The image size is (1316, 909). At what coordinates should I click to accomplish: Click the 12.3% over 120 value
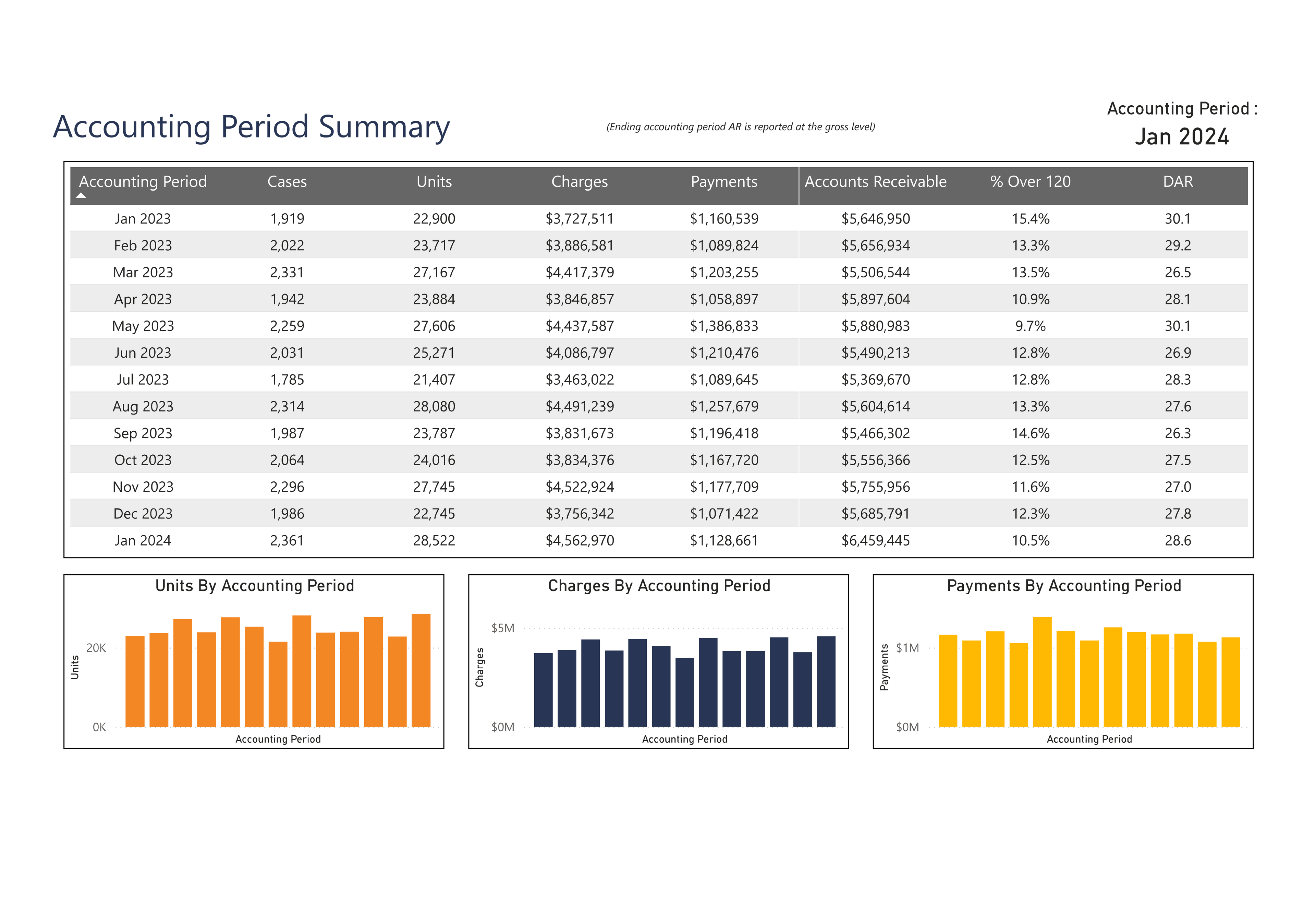point(1030,513)
